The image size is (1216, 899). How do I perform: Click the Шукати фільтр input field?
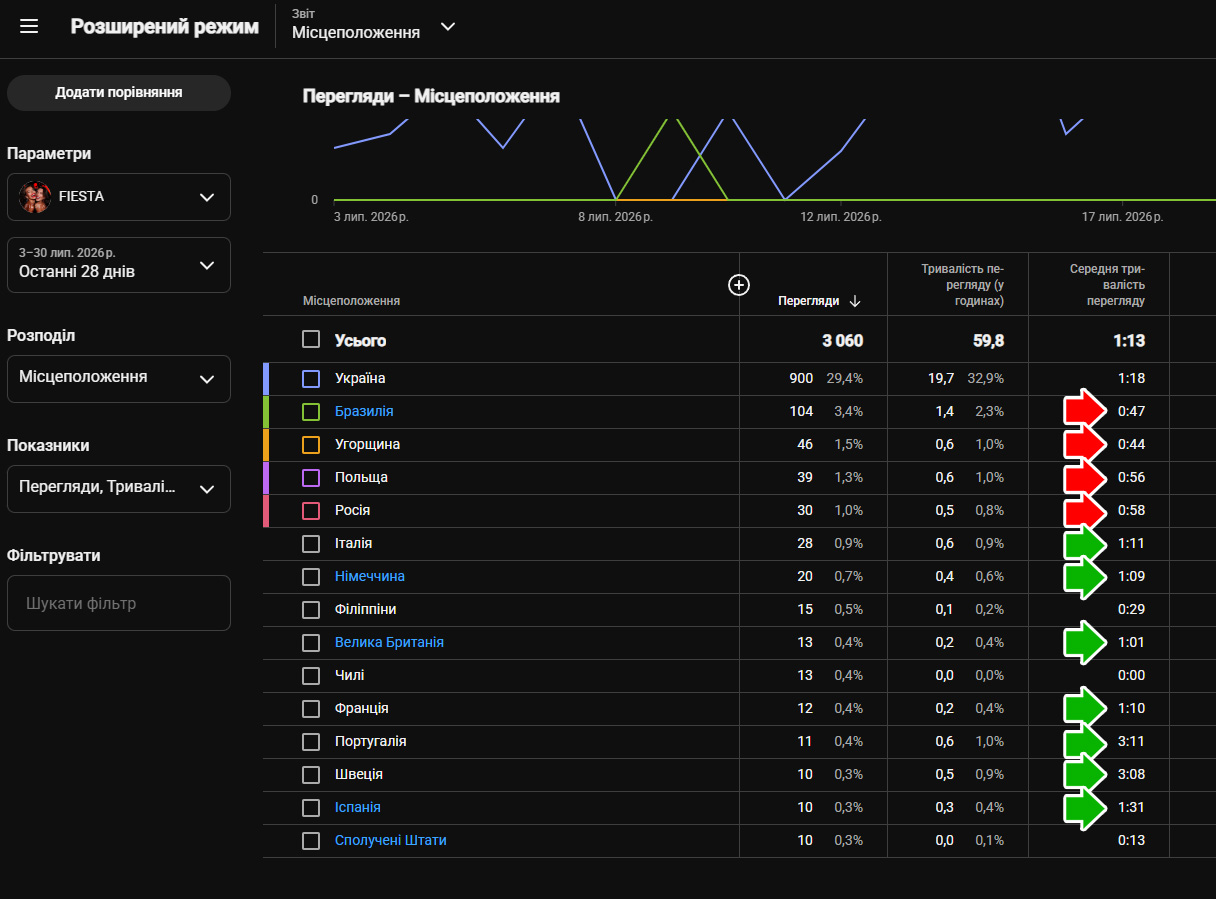click(119, 603)
